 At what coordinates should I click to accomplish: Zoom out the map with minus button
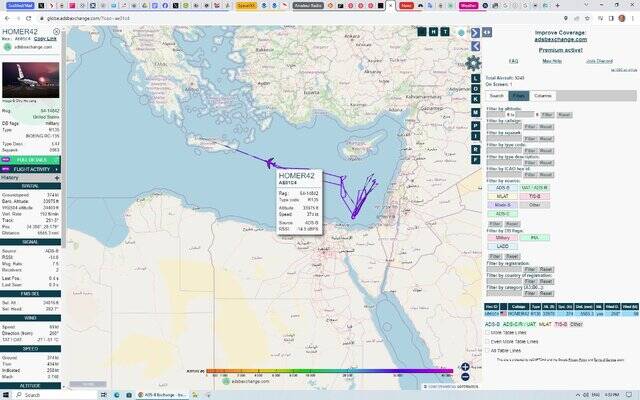click(x=465, y=377)
